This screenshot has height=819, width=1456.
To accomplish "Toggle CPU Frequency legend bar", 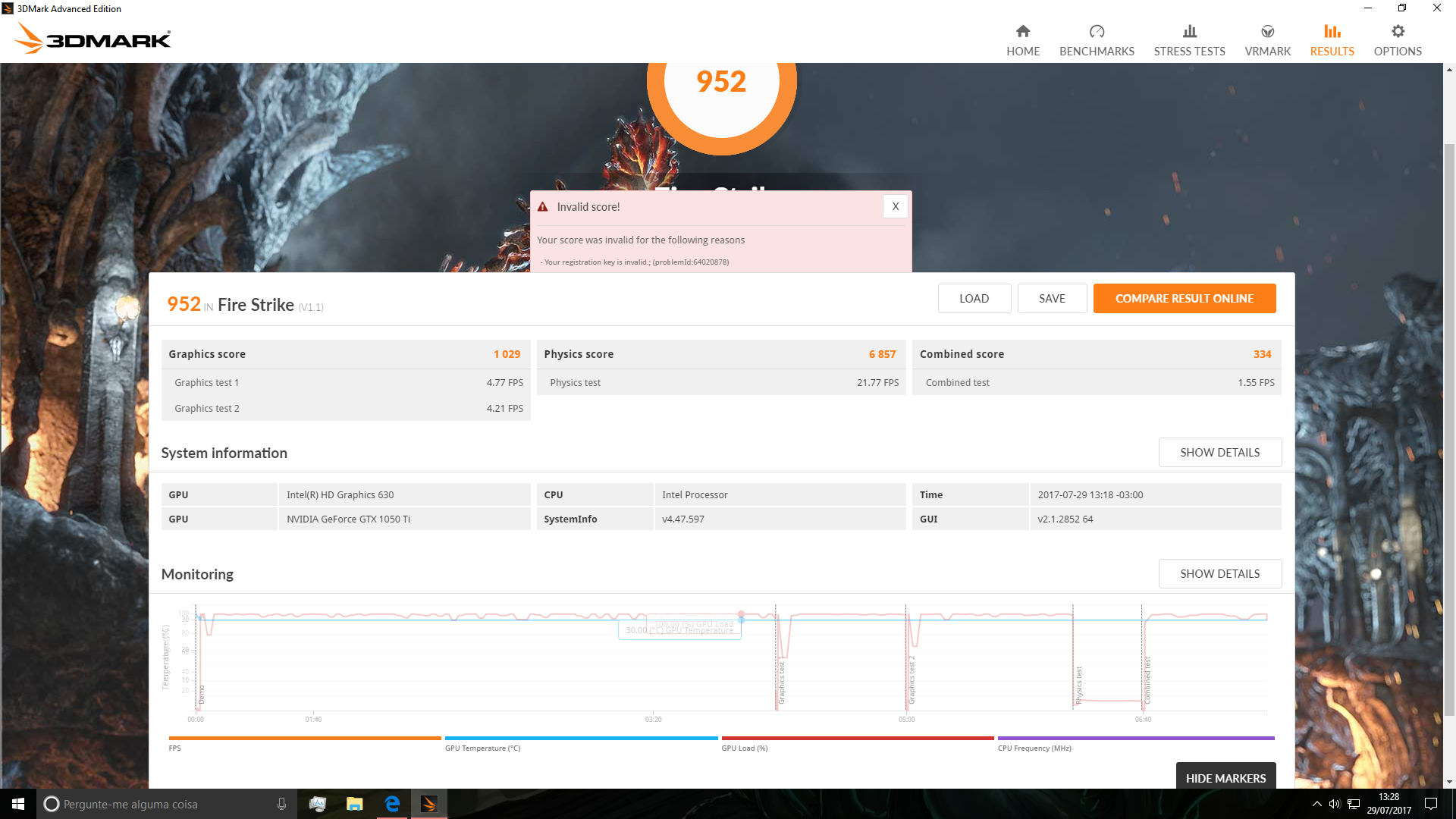I will tap(1136, 738).
